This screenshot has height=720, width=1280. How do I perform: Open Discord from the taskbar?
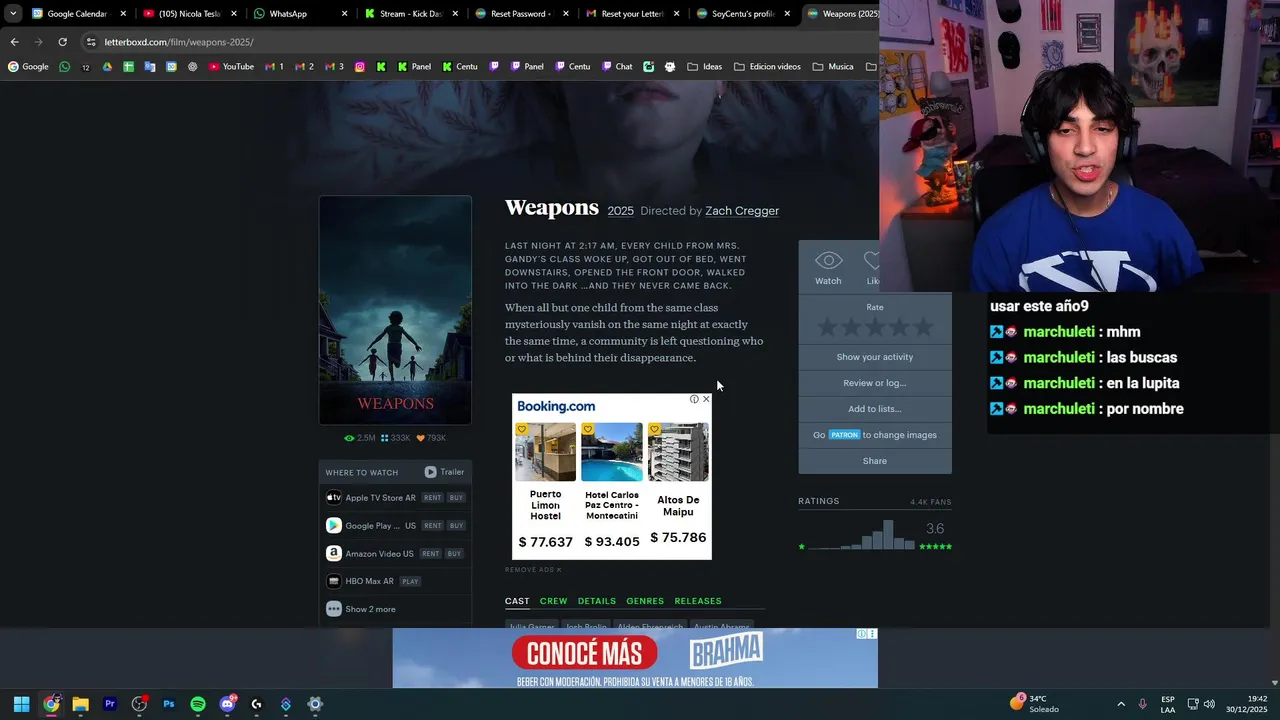click(227, 704)
